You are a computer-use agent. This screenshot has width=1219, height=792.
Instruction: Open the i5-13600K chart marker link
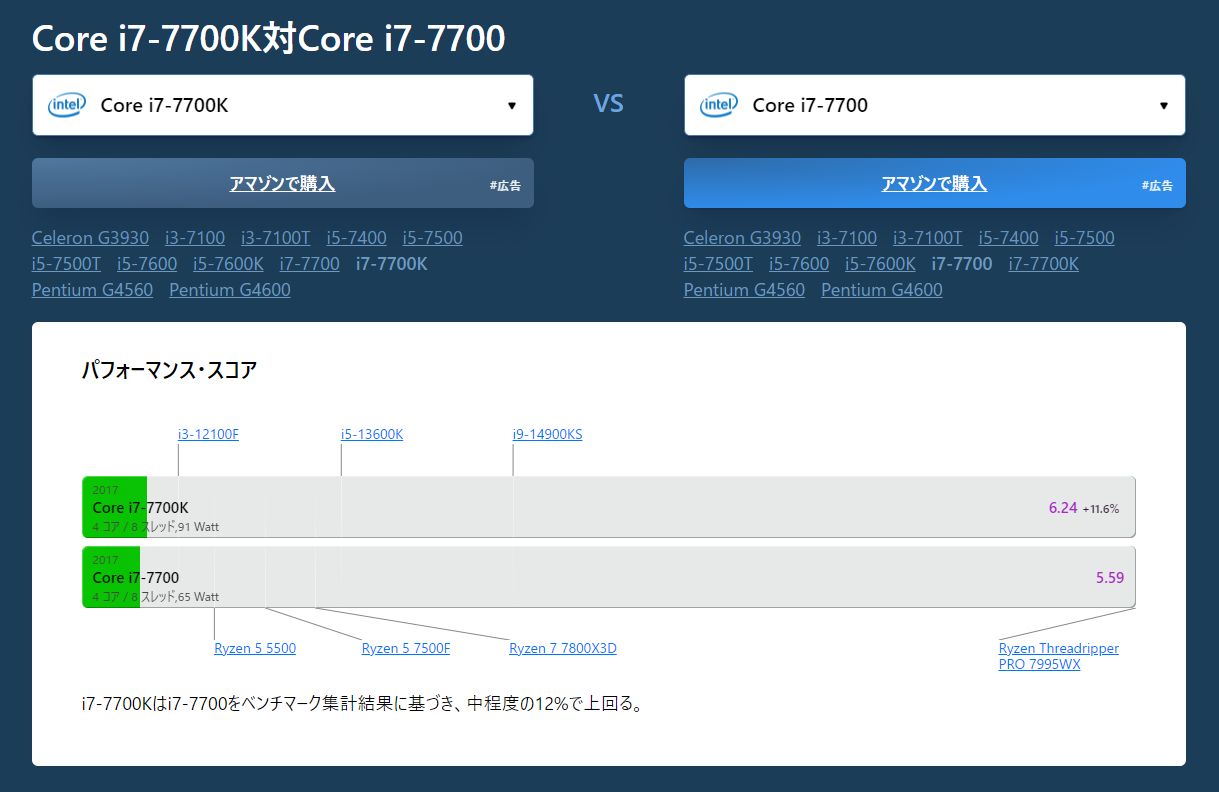point(372,435)
